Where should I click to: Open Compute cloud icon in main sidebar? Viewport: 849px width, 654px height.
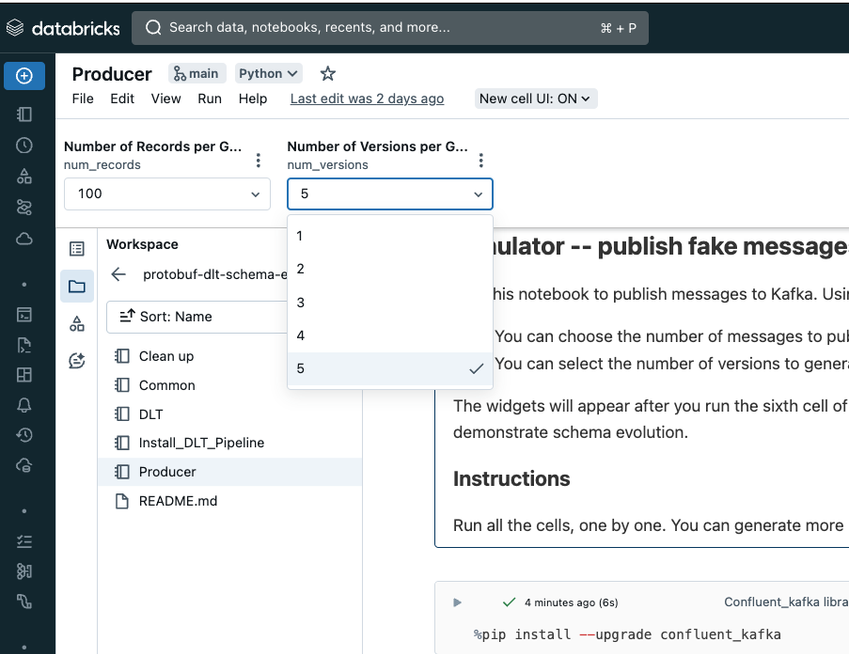pos(24,239)
